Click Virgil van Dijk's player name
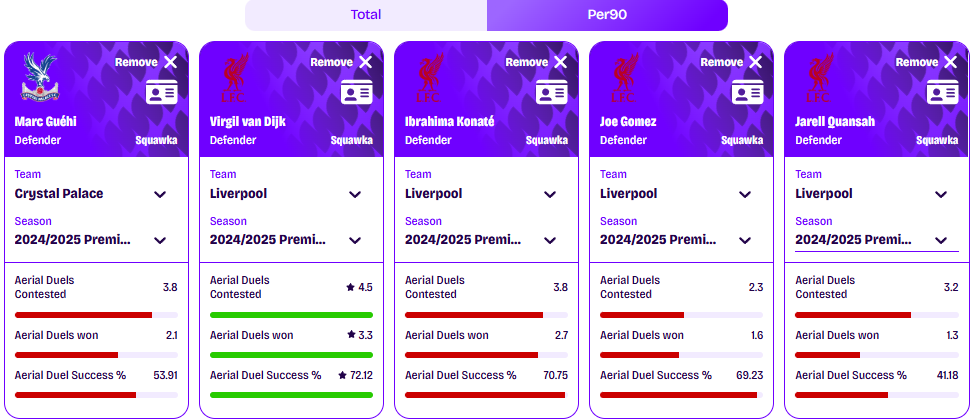Screen dimensions: 973x420 [248, 122]
